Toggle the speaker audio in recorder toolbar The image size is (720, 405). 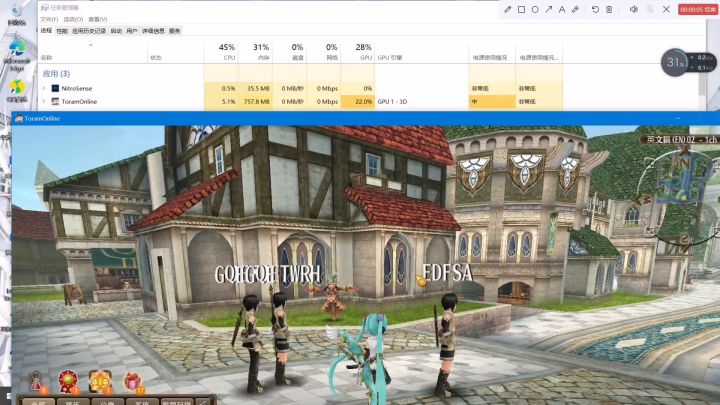click(634, 9)
